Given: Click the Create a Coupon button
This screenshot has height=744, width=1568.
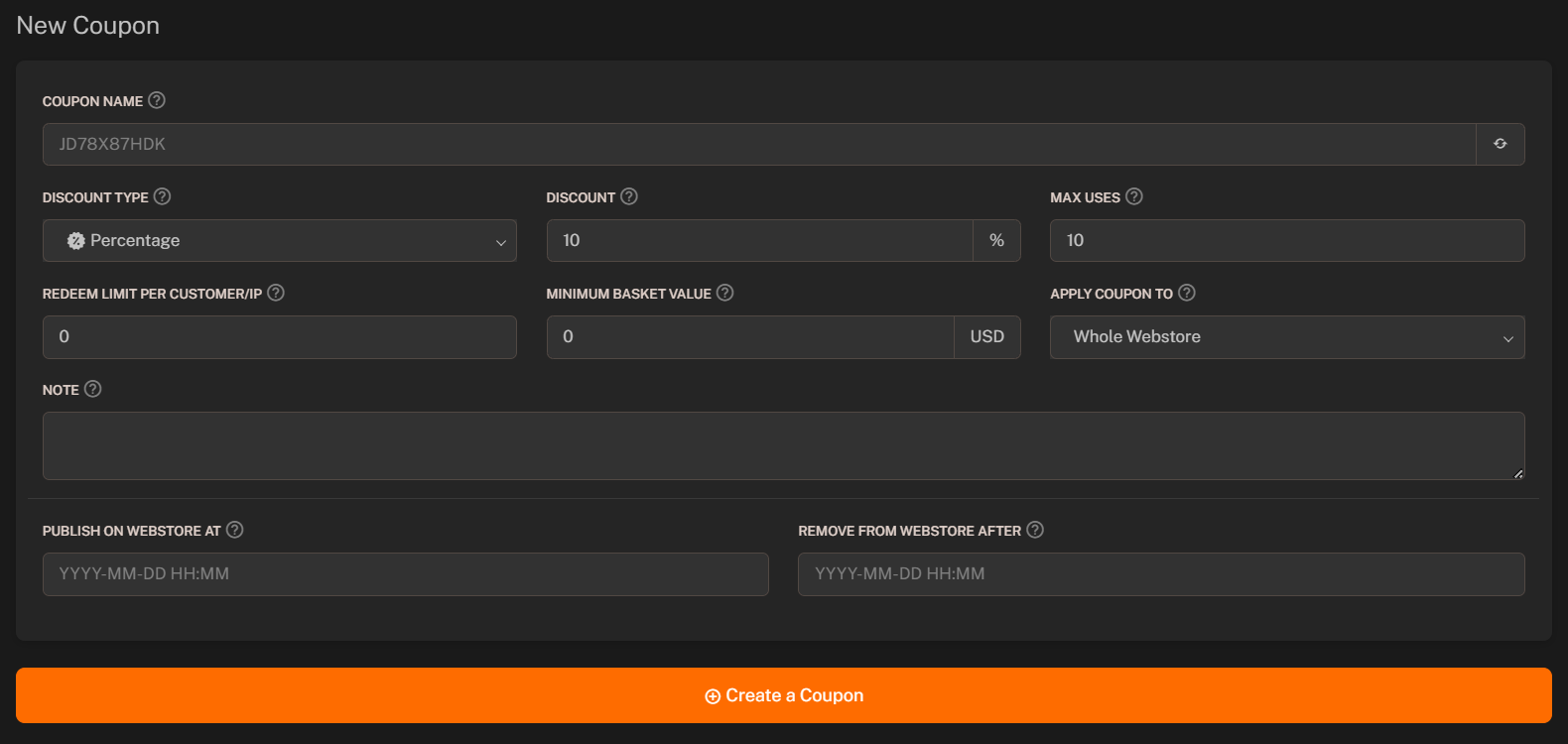Looking at the screenshot, I should [x=784, y=695].
